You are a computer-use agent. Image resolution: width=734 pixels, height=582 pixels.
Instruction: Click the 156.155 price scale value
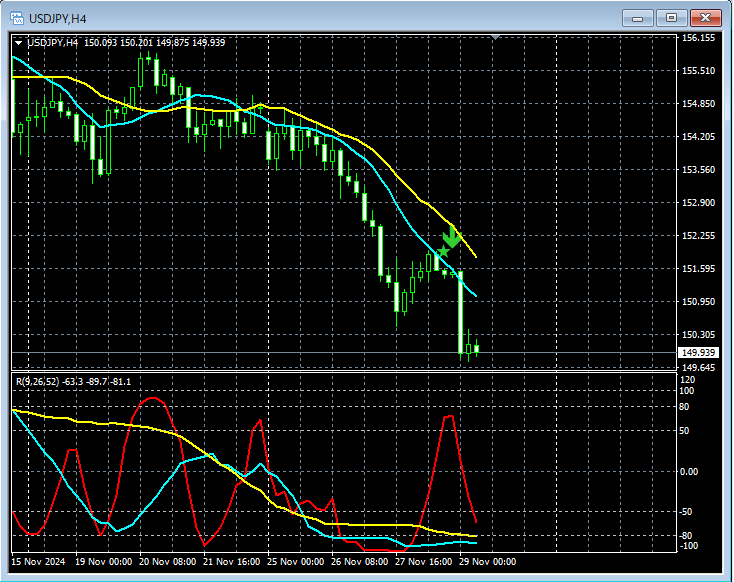point(698,38)
